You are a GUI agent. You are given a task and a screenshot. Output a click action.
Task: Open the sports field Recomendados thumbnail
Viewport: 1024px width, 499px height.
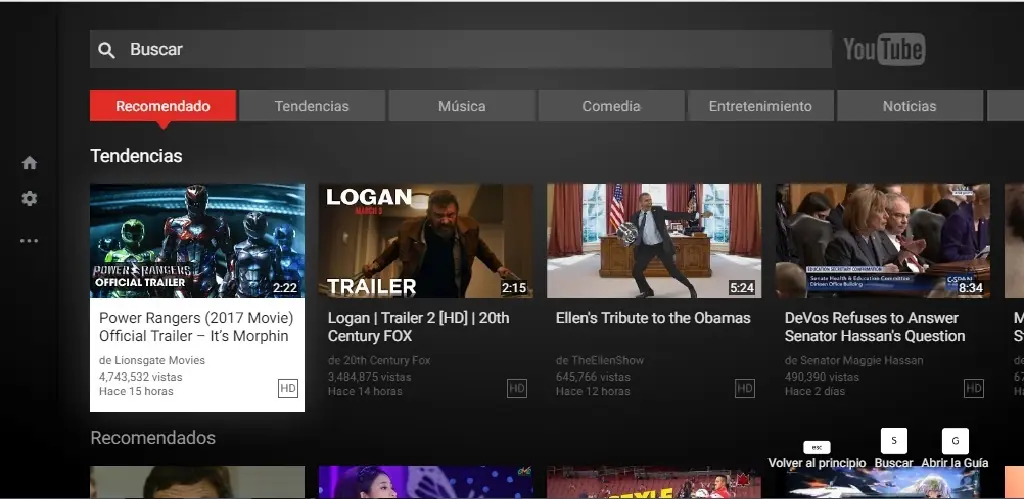pos(654,482)
